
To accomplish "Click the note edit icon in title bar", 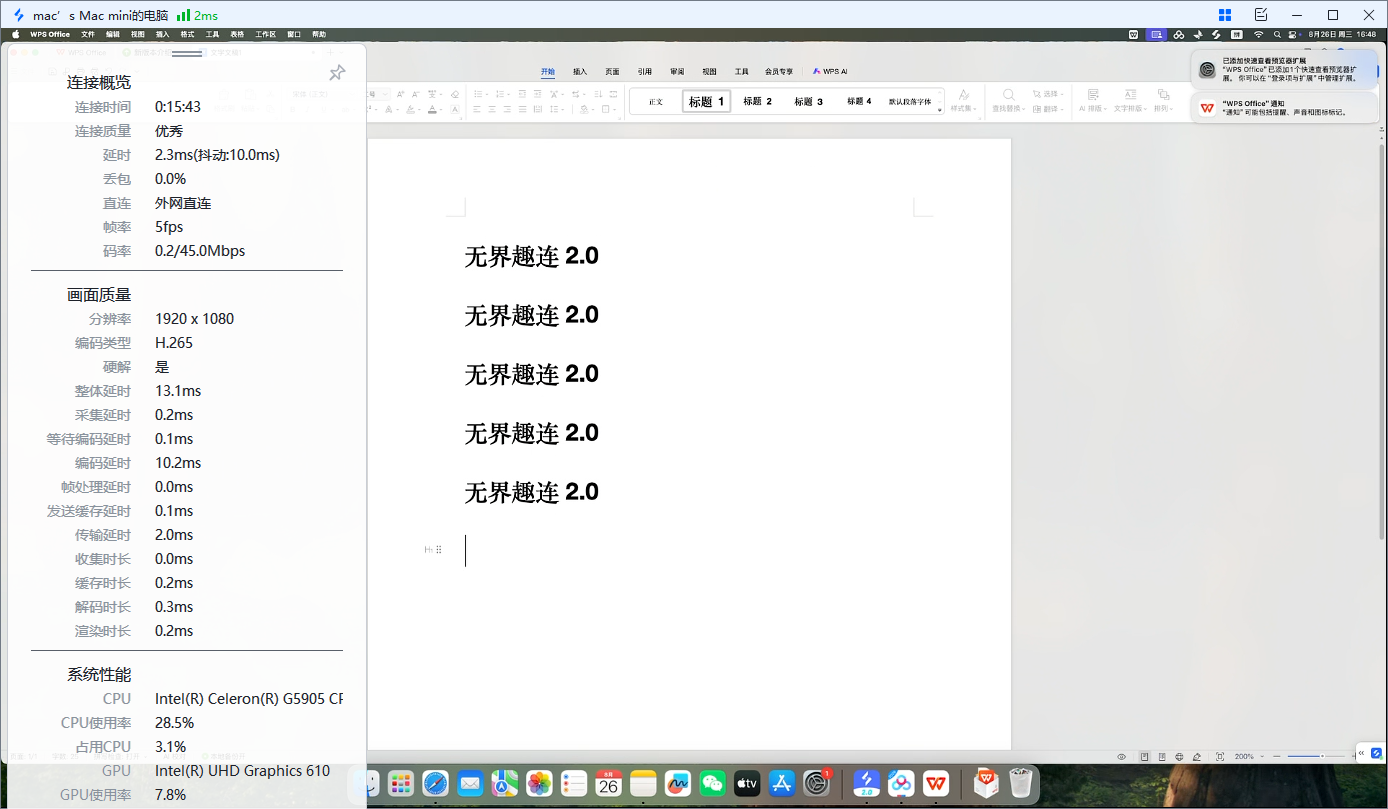I will click(1261, 15).
